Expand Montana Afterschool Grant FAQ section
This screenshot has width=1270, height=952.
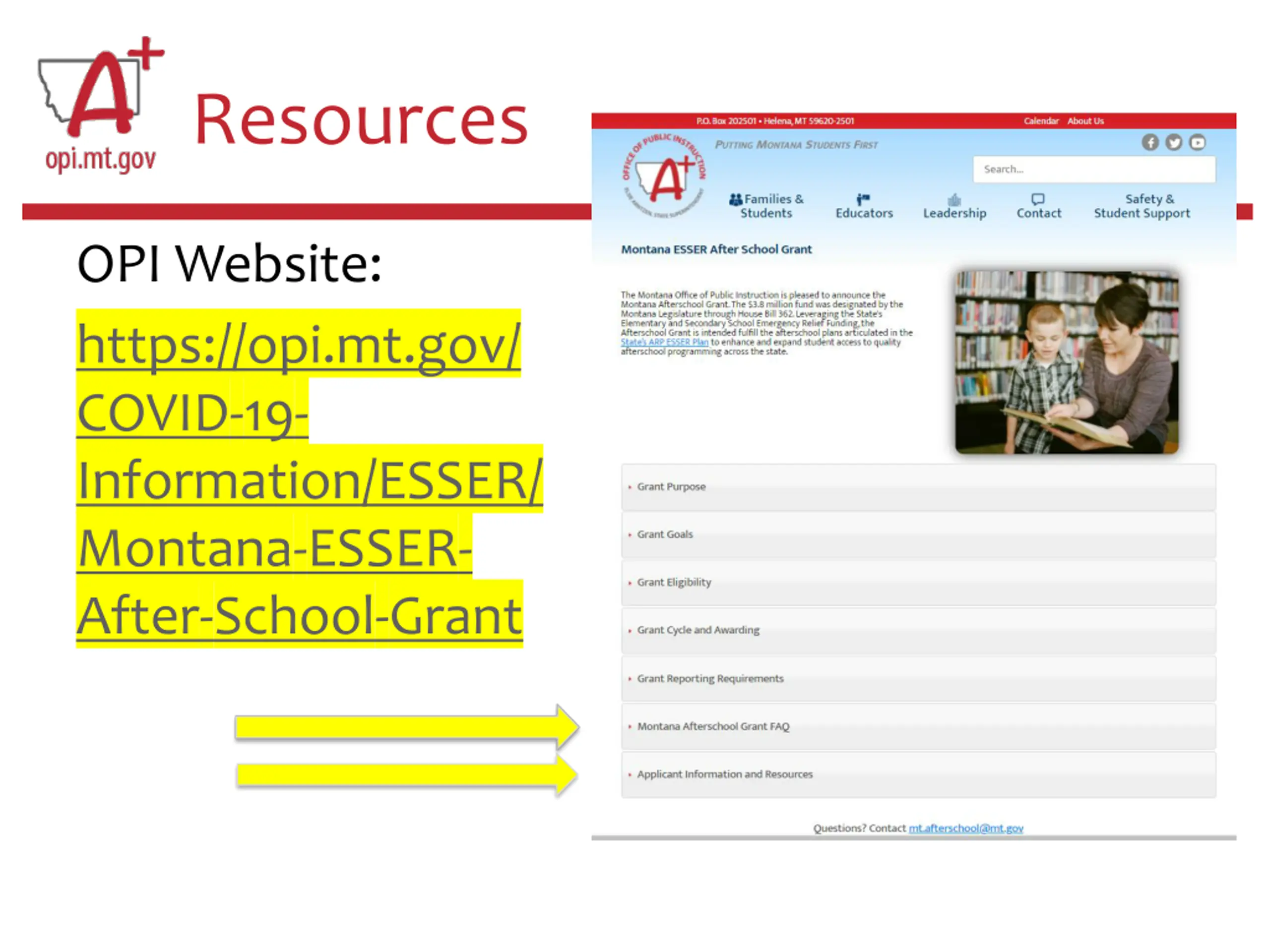click(x=918, y=726)
